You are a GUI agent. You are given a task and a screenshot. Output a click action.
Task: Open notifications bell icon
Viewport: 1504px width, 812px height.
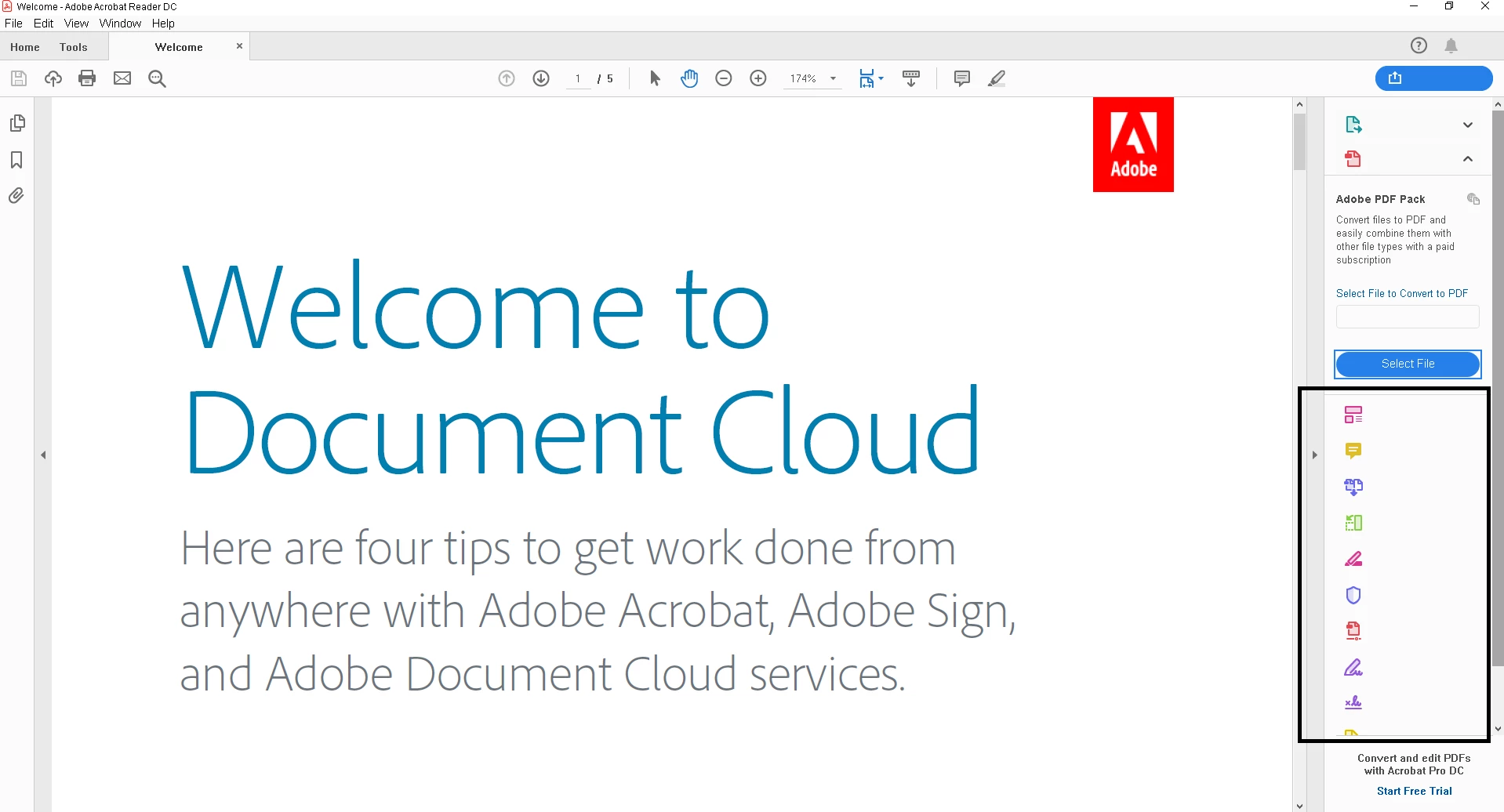pyautogui.click(x=1451, y=46)
